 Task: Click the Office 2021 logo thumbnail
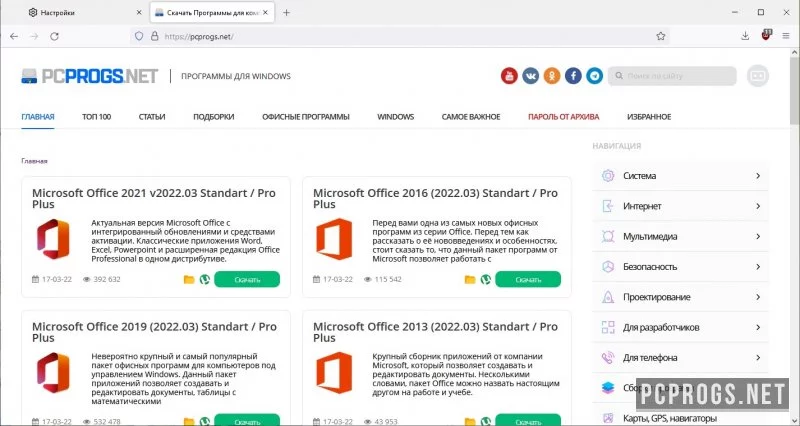tap(53, 239)
